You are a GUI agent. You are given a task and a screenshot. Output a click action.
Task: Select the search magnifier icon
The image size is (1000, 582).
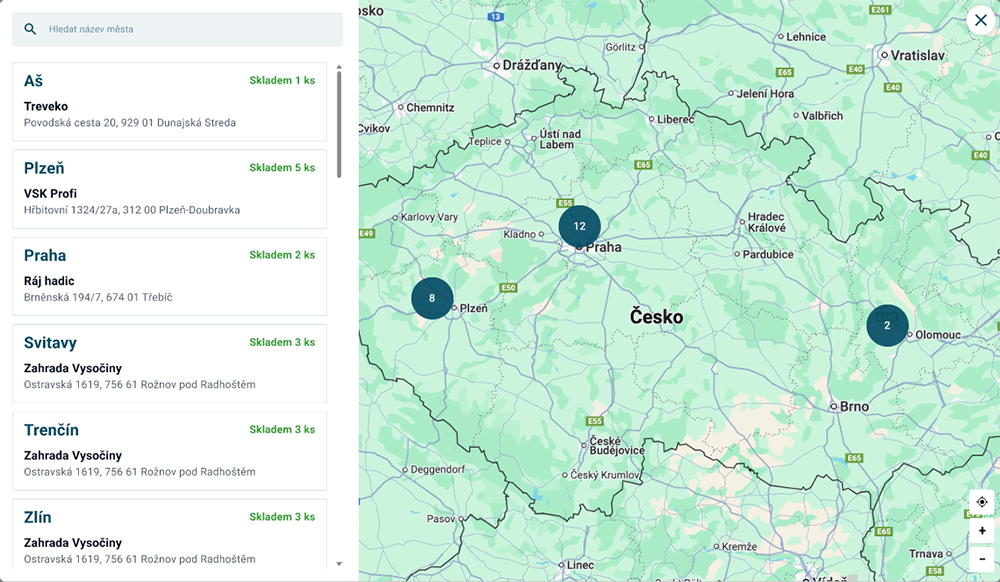[x=30, y=29]
